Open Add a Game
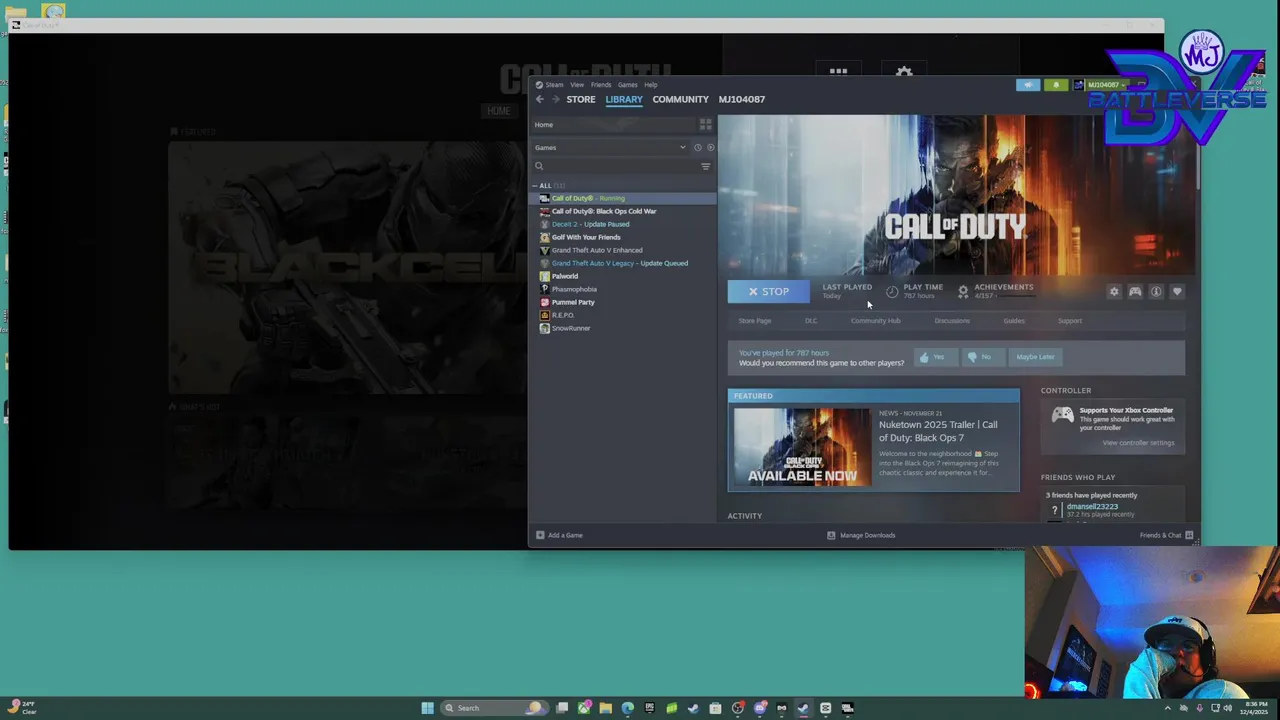 (559, 535)
